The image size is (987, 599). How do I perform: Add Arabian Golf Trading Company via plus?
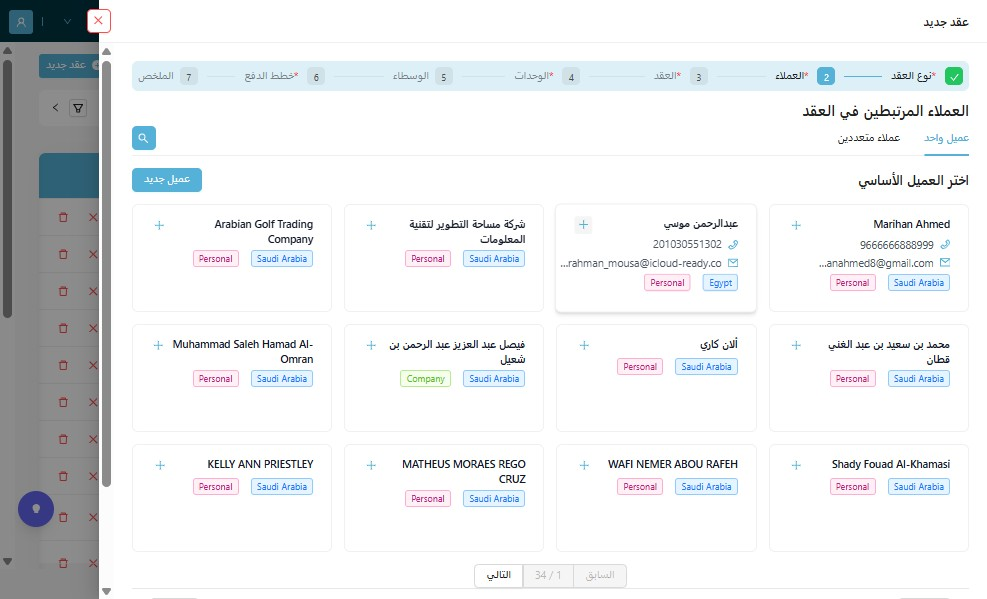(x=159, y=225)
